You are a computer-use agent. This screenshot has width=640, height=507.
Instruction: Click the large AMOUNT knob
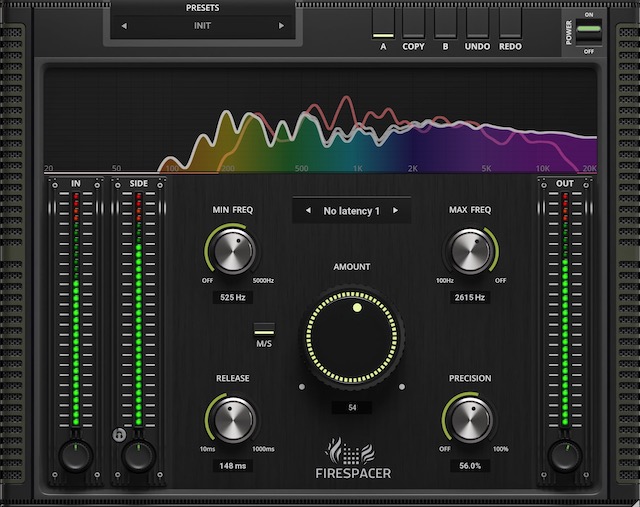point(351,339)
